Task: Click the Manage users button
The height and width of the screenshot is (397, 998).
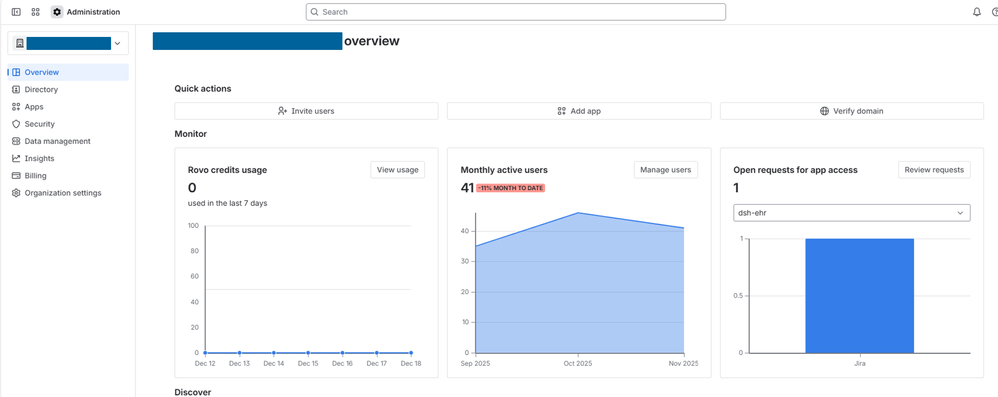Action: click(666, 170)
